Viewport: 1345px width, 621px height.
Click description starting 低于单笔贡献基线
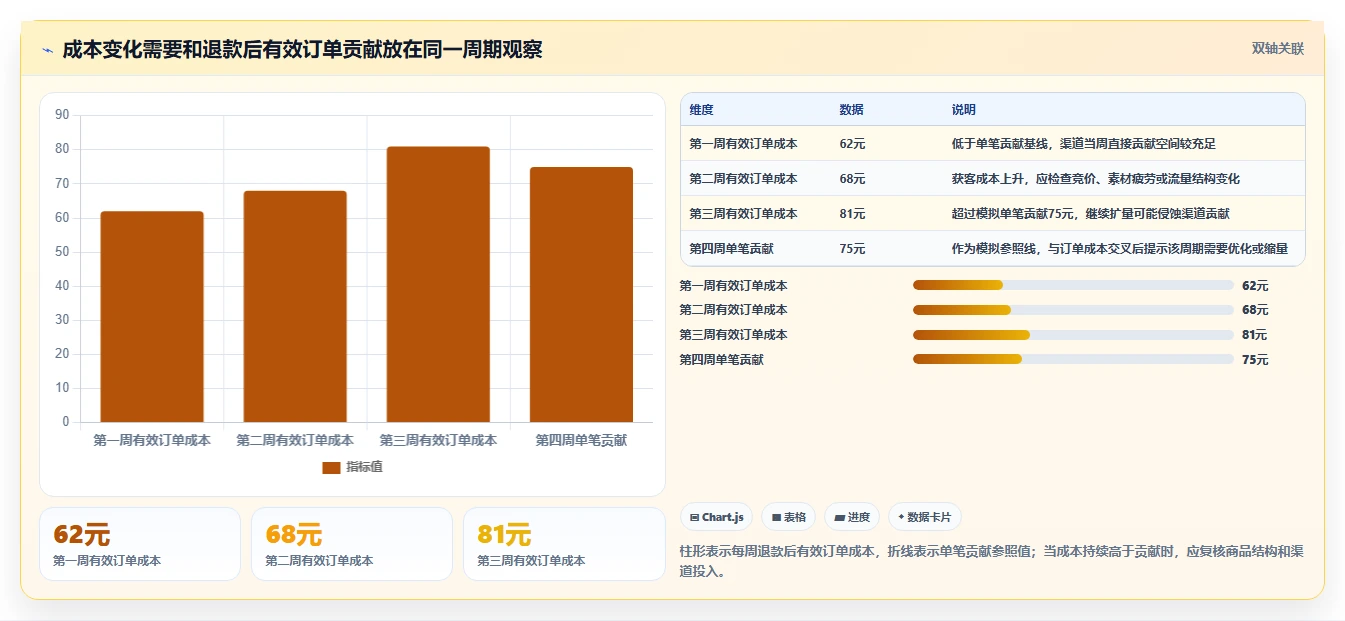point(1084,144)
